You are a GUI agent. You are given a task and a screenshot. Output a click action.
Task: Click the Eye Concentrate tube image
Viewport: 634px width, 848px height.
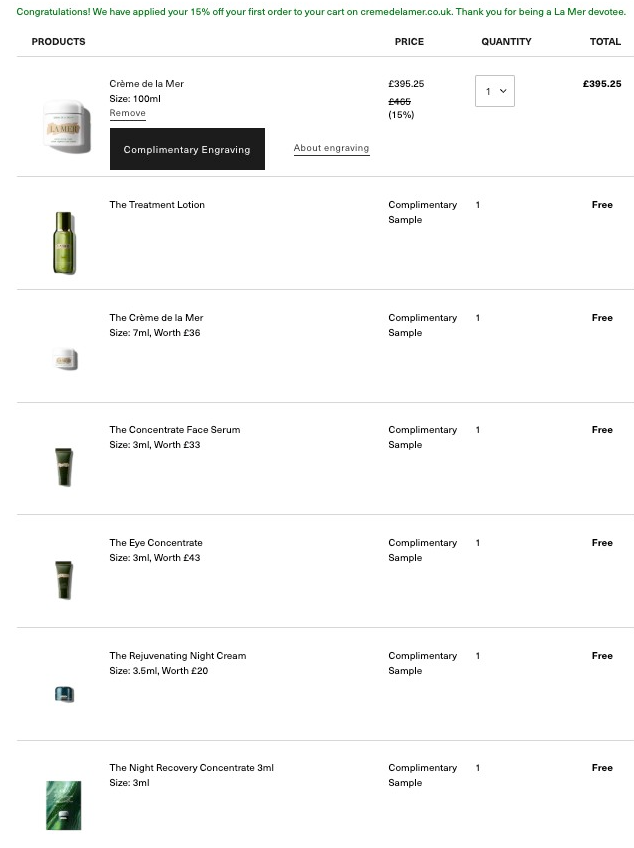coord(64,580)
